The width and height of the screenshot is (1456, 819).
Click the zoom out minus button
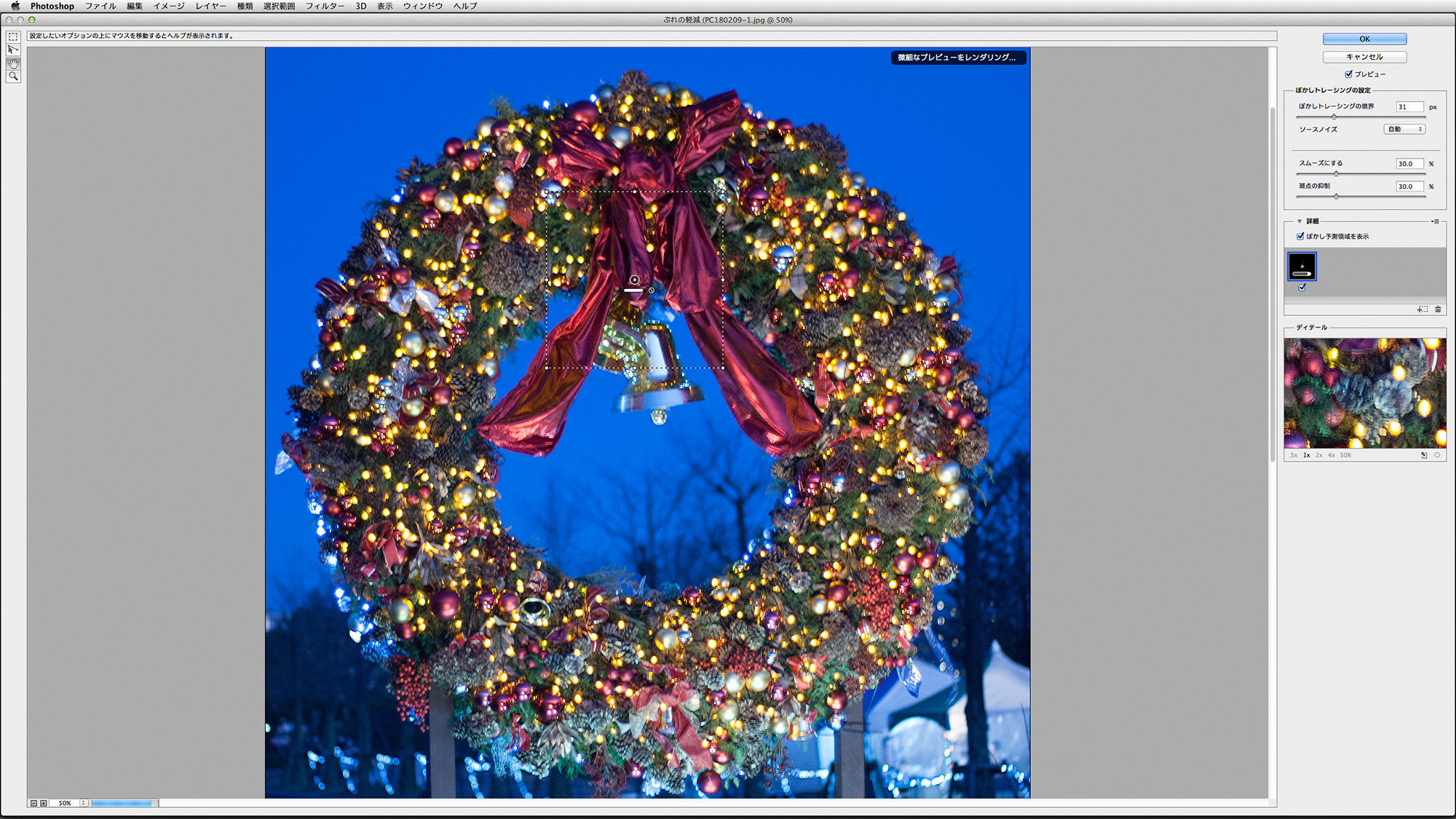tap(33, 803)
